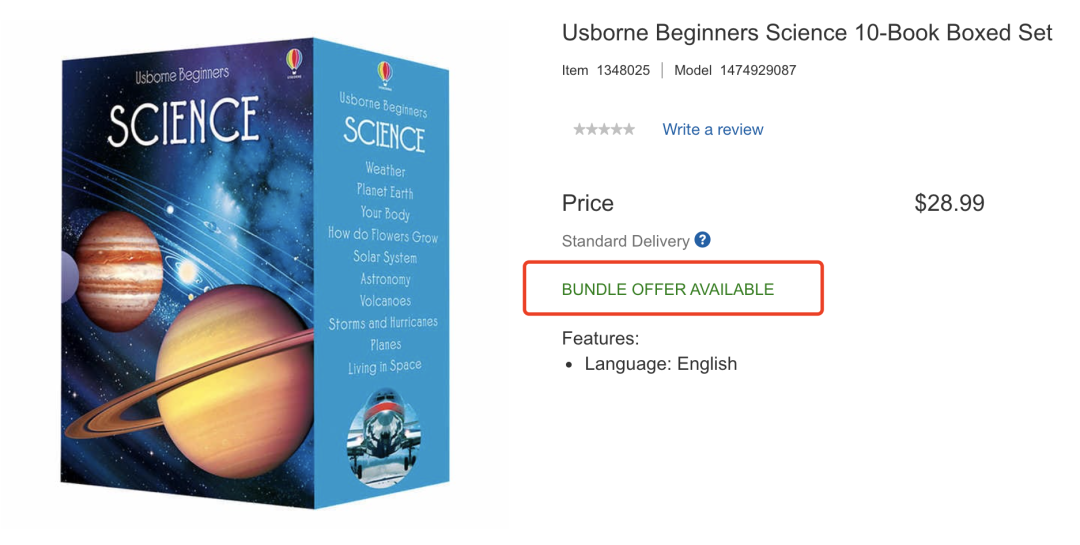The image size is (1080, 545).
Task: Click the balloon logo on the box spine
Action: tap(384, 74)
